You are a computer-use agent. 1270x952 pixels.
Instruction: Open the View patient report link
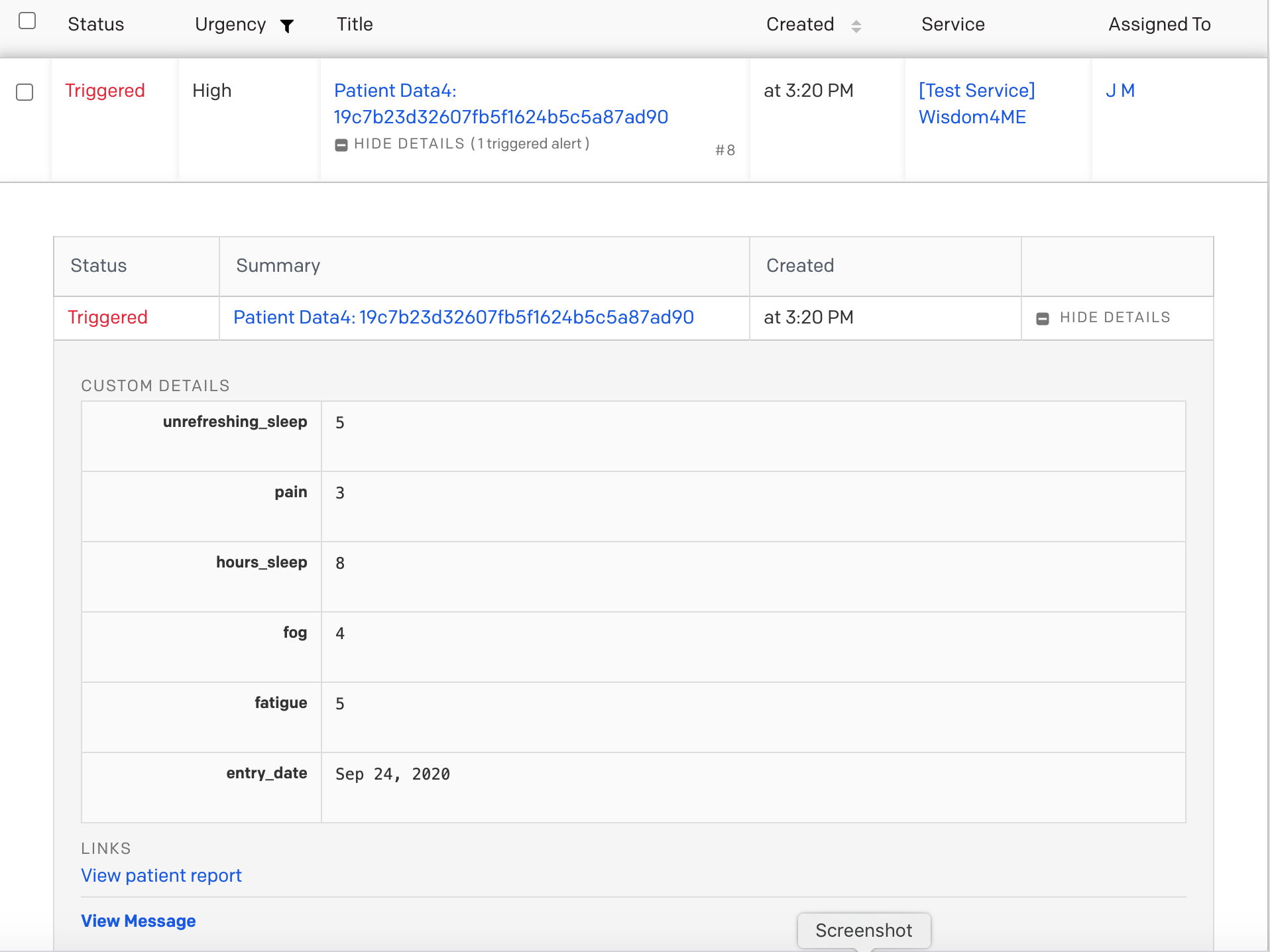click(161, 876)
